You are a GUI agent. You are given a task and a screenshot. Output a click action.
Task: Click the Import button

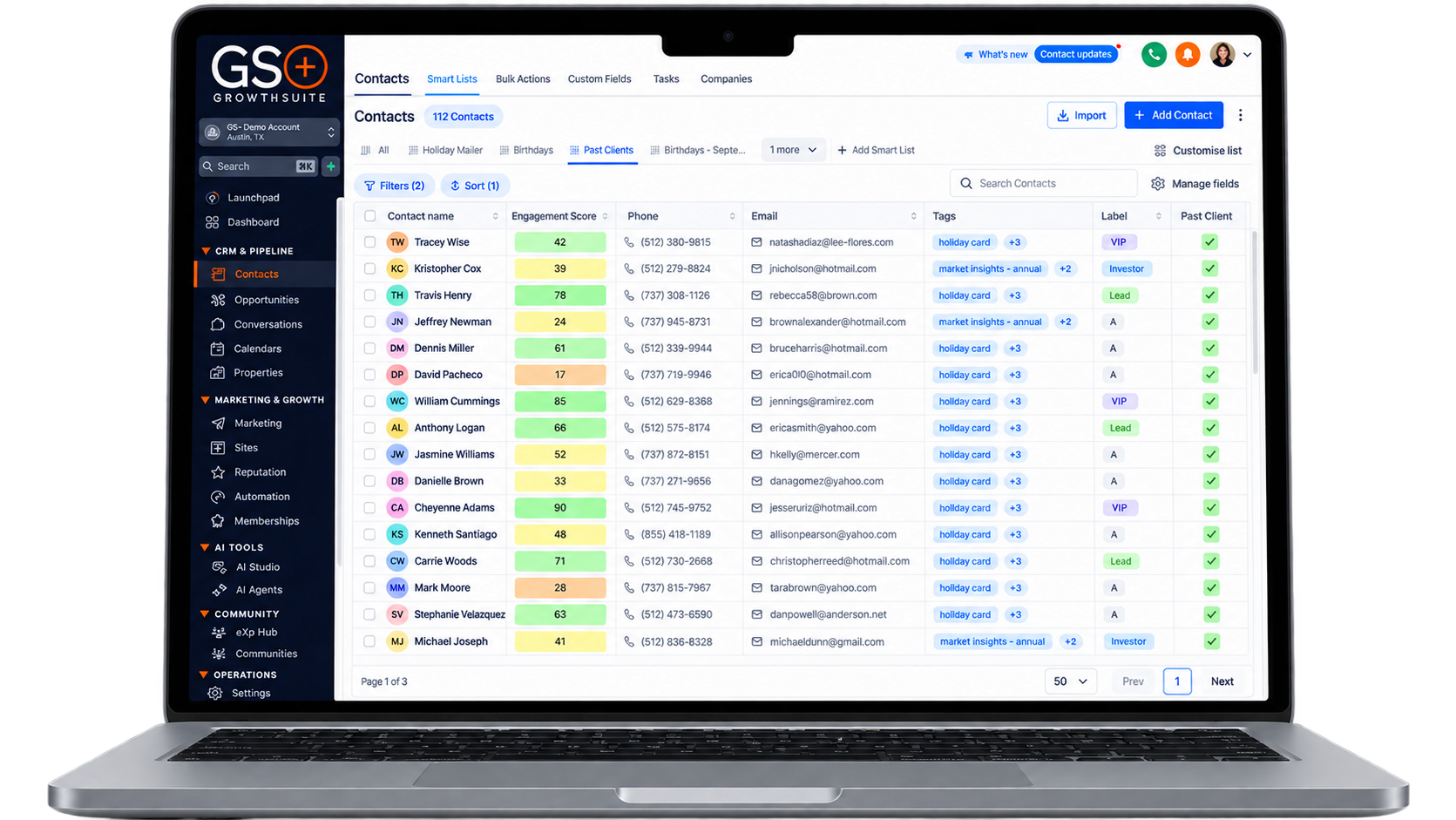pyautogui.click(x=1081, y=115)
